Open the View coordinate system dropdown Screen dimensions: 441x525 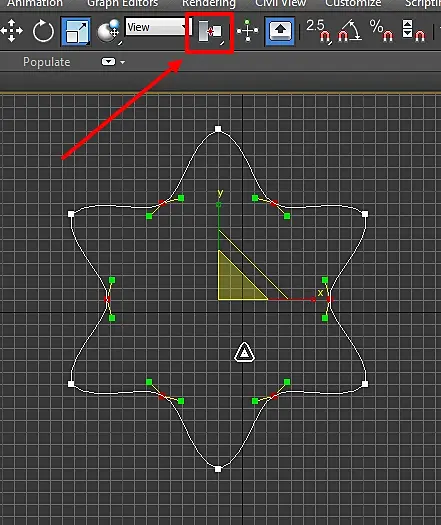[157, 27]
